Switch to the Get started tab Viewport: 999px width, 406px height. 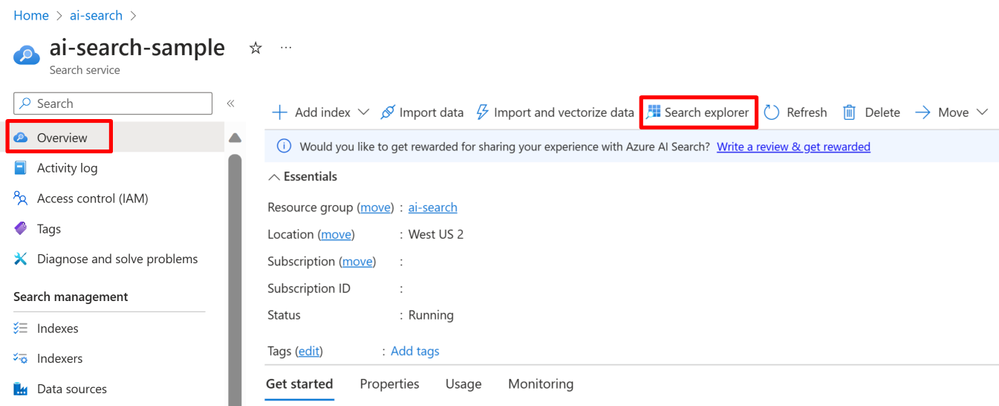[299, 384]
